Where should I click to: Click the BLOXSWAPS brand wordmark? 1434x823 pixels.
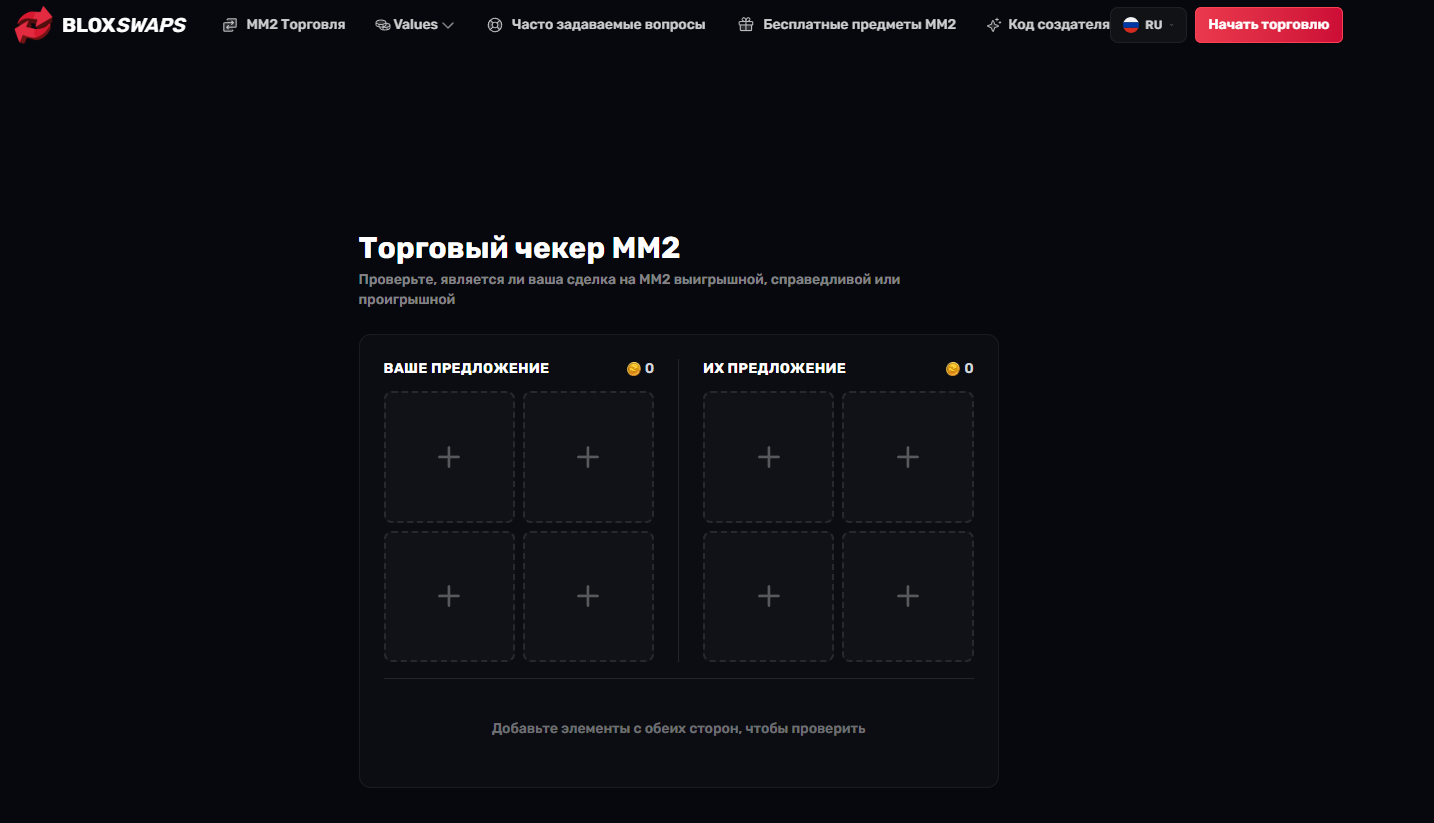pos(124,25)
